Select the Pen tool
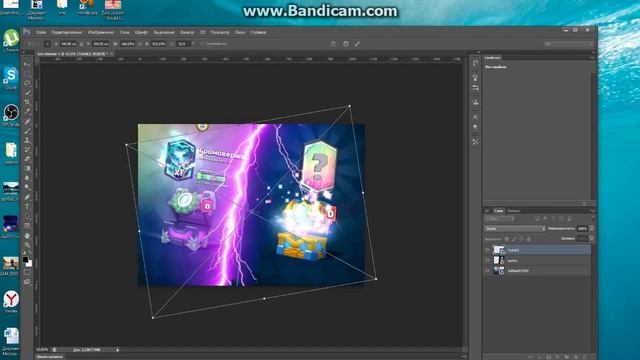This screenshot has height=360, width=640. pos(27,198)
